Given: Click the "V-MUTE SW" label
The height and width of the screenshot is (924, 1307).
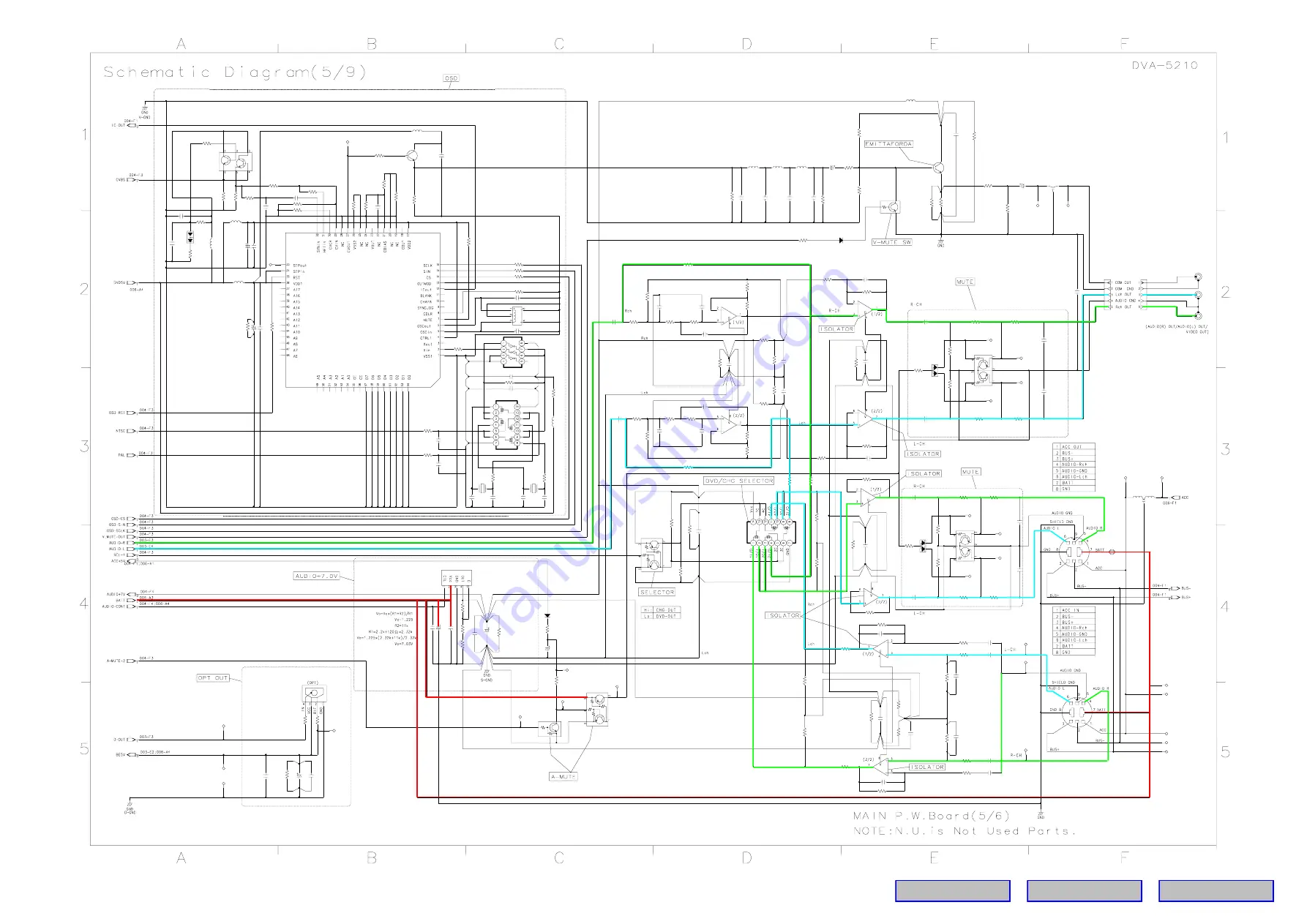Looking at the screenshot, I should [x=891, y=242].
